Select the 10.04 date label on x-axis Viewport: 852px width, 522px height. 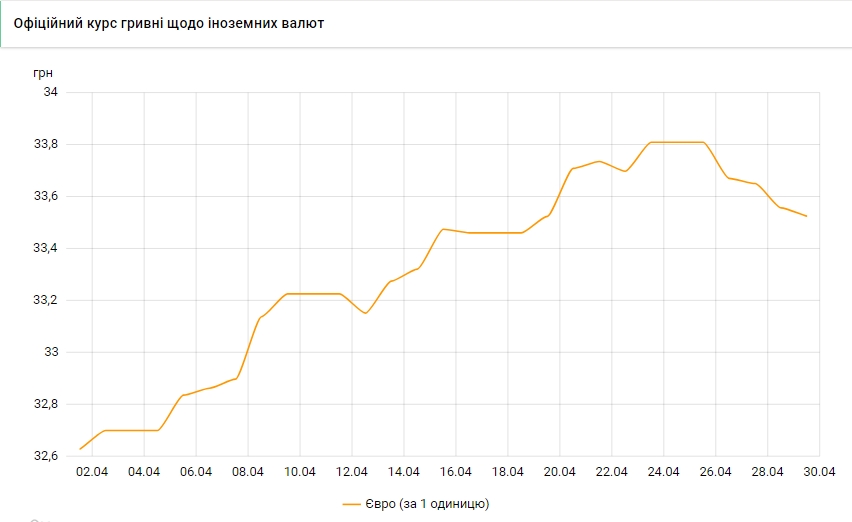pyautogui.click(x=300, y=472)
